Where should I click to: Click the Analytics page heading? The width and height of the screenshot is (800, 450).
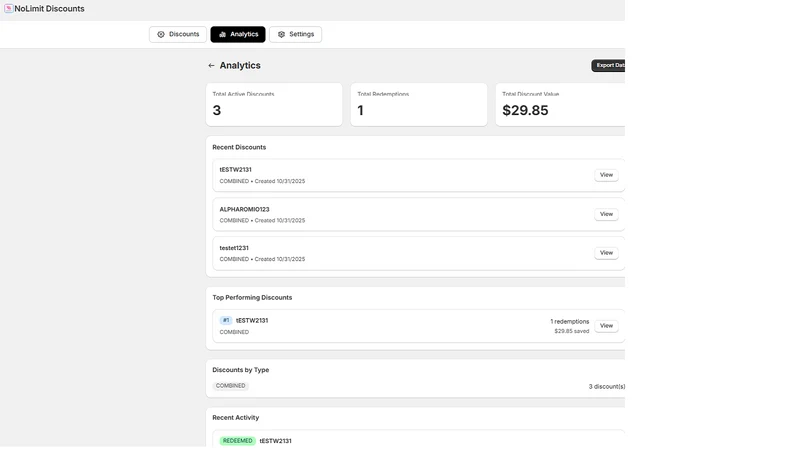click(x=240, y=65)
